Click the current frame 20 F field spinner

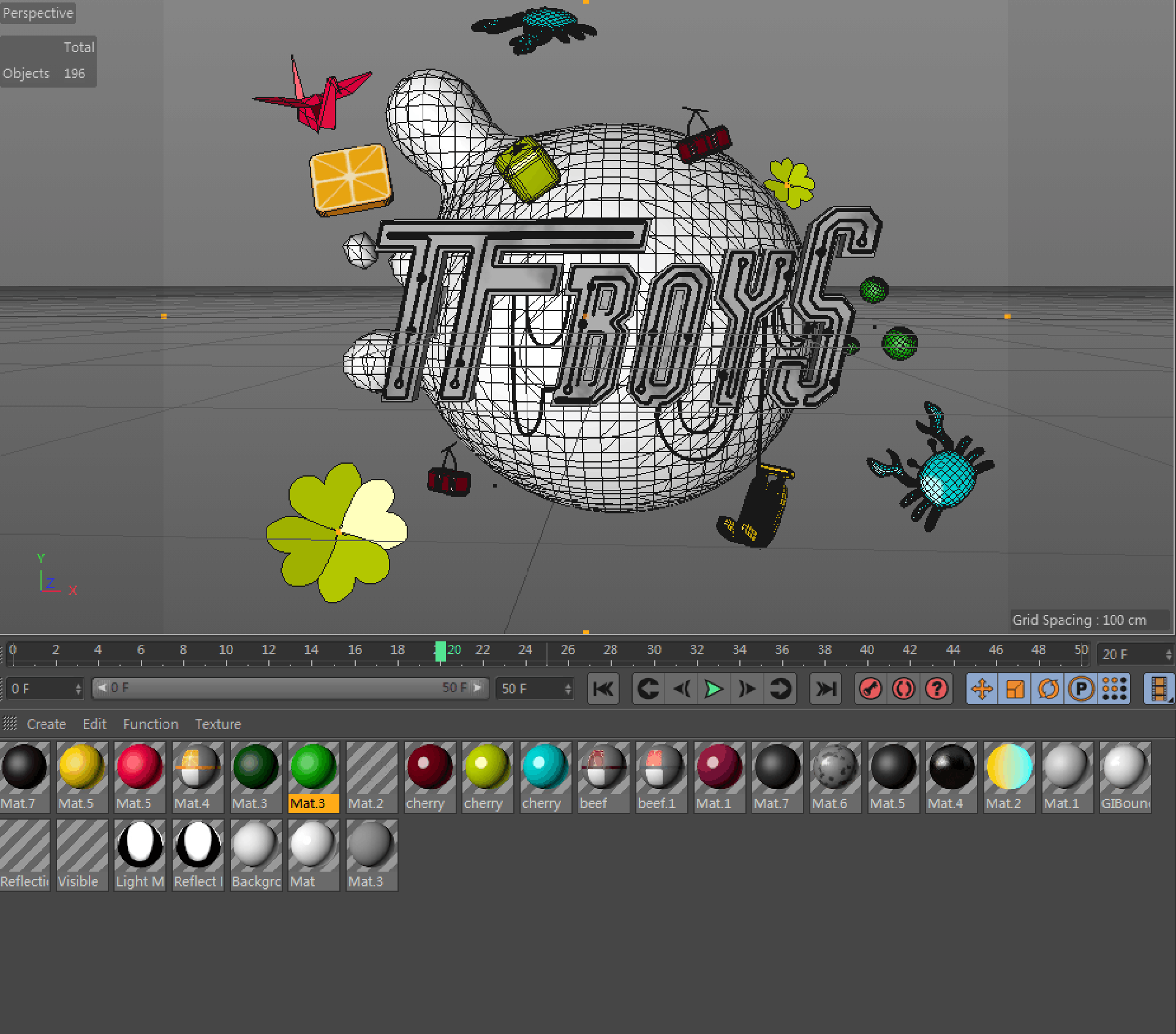click(1169, 654)
